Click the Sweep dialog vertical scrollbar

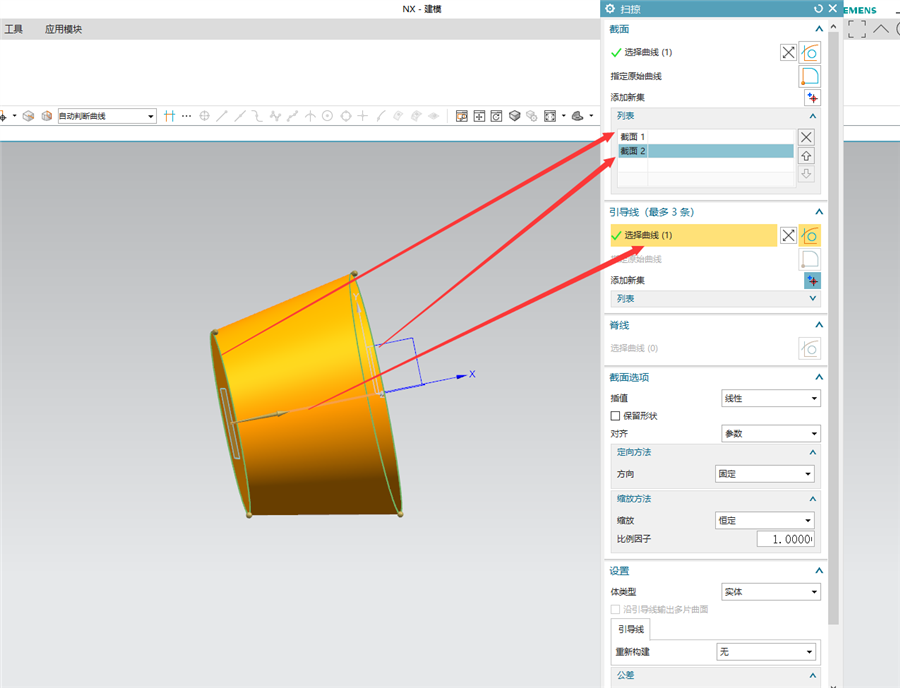[833, 327]
